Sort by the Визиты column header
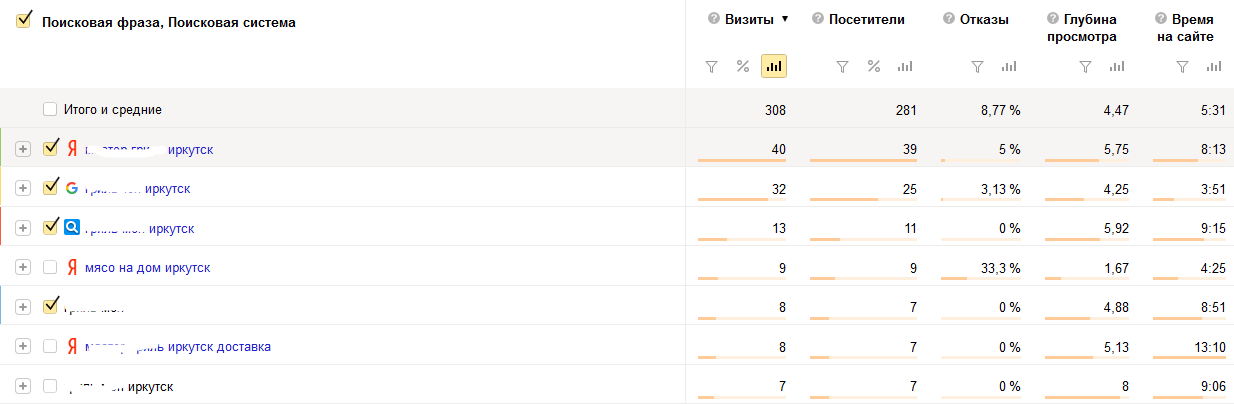The image size is (1234, 404). point(749,19)
